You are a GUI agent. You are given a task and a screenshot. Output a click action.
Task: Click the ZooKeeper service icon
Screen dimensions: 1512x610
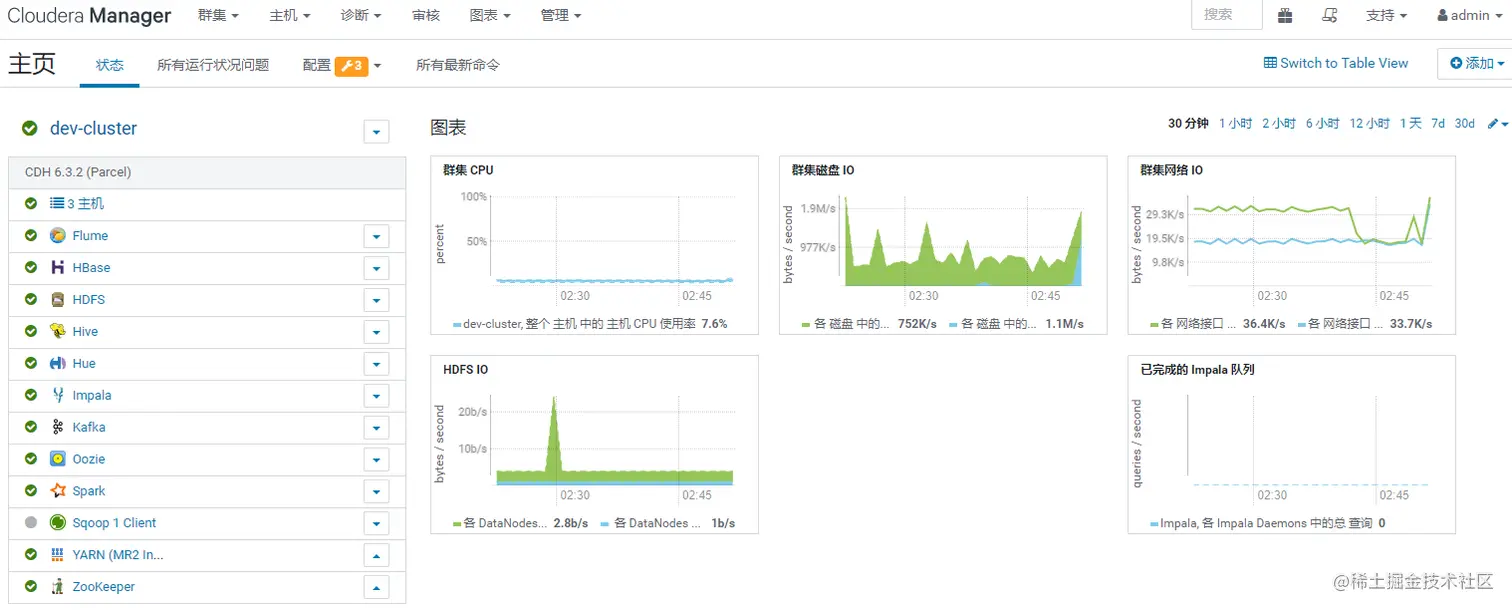58,587
